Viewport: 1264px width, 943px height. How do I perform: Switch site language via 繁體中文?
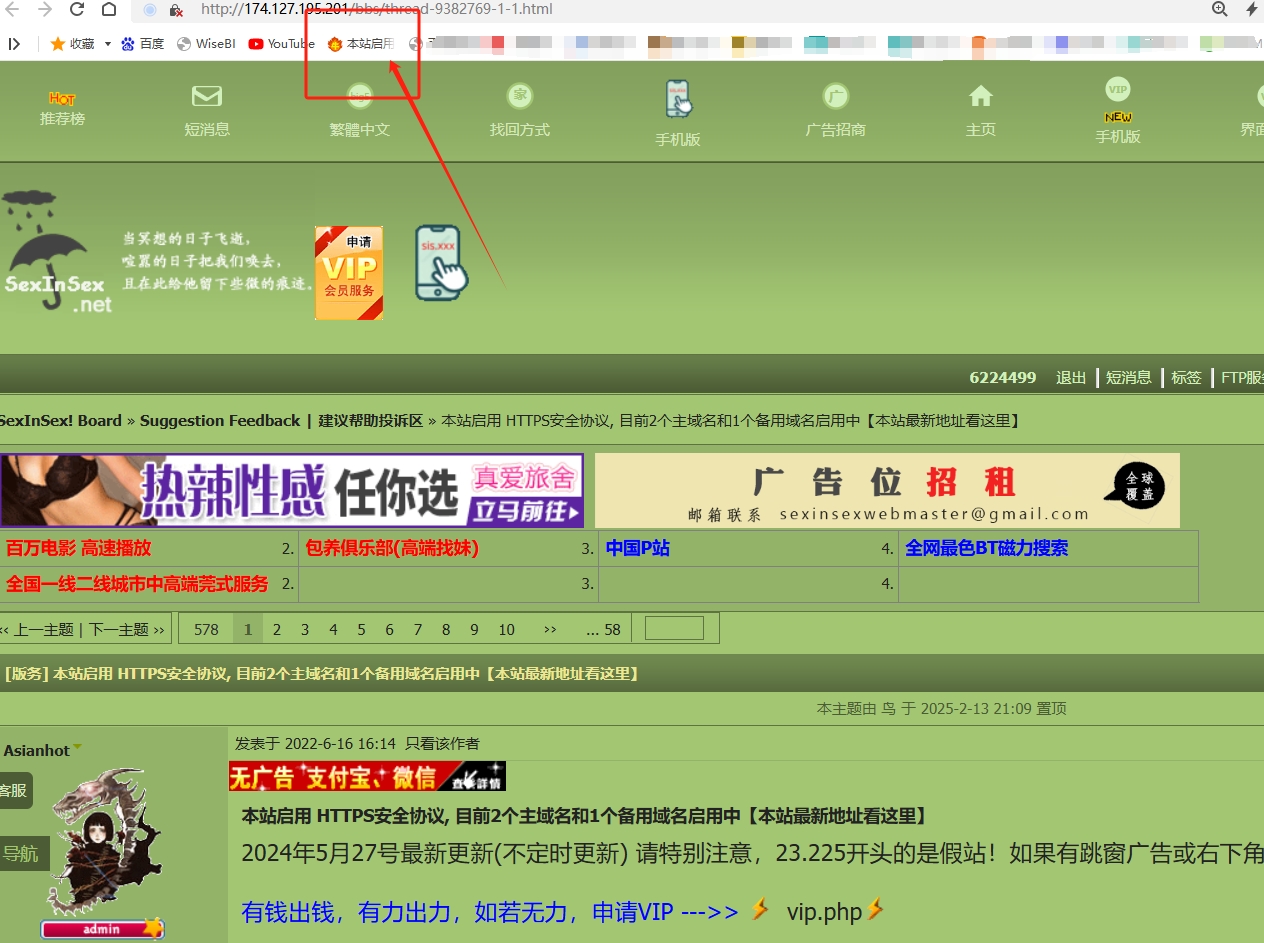coord(359,129)
